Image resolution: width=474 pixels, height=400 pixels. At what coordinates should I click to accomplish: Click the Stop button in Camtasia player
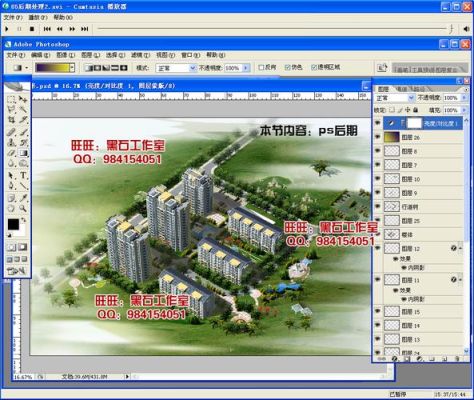32,29
